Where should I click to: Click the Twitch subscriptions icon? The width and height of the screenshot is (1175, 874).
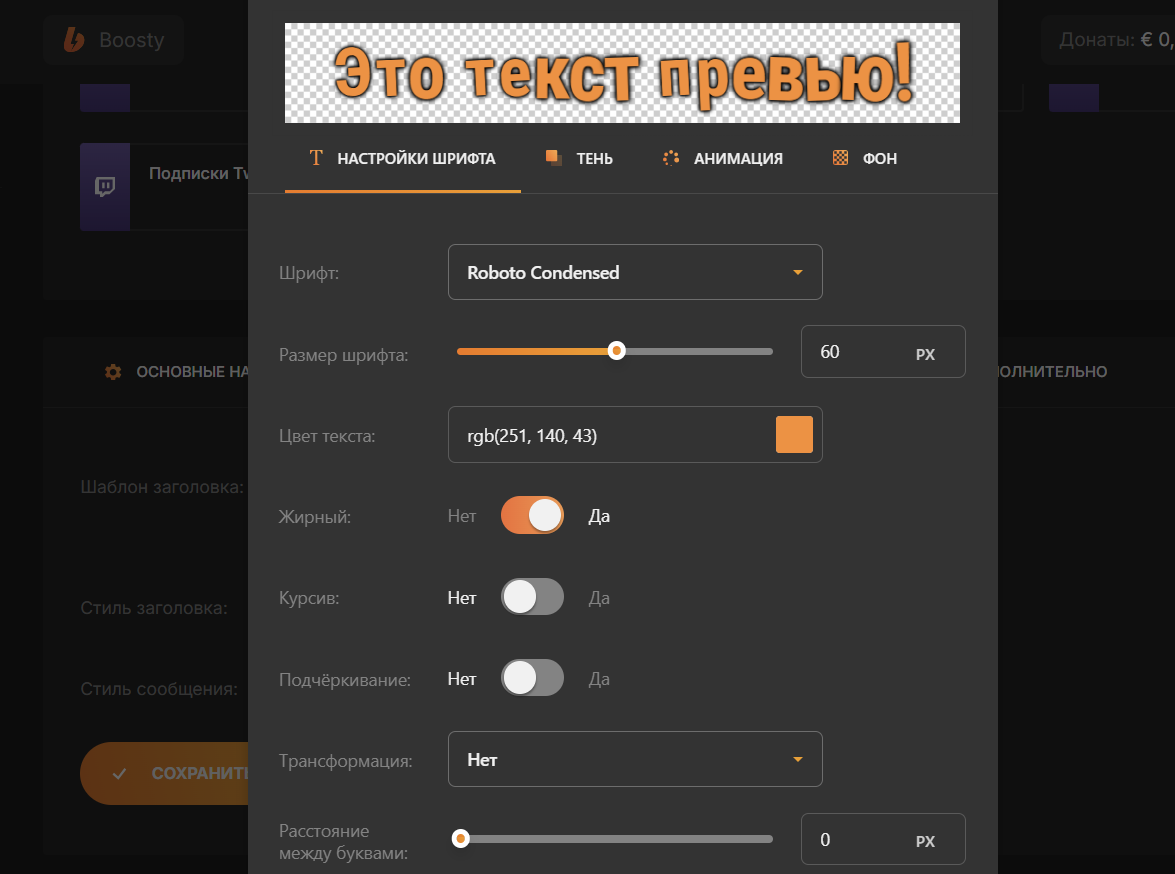tap(105, 187)
